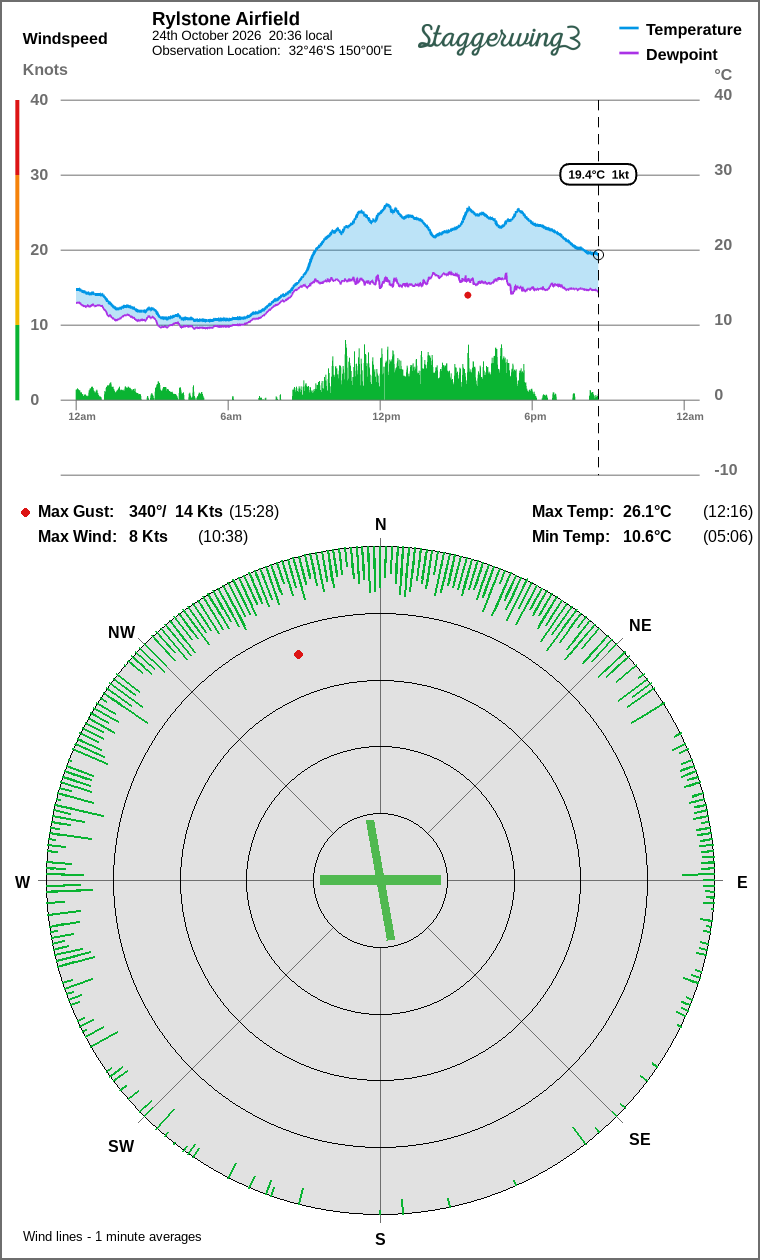The width and height of the screenshot is (760, 1260).
Task: Click the NW compass label
Action: tap(122, 633)
